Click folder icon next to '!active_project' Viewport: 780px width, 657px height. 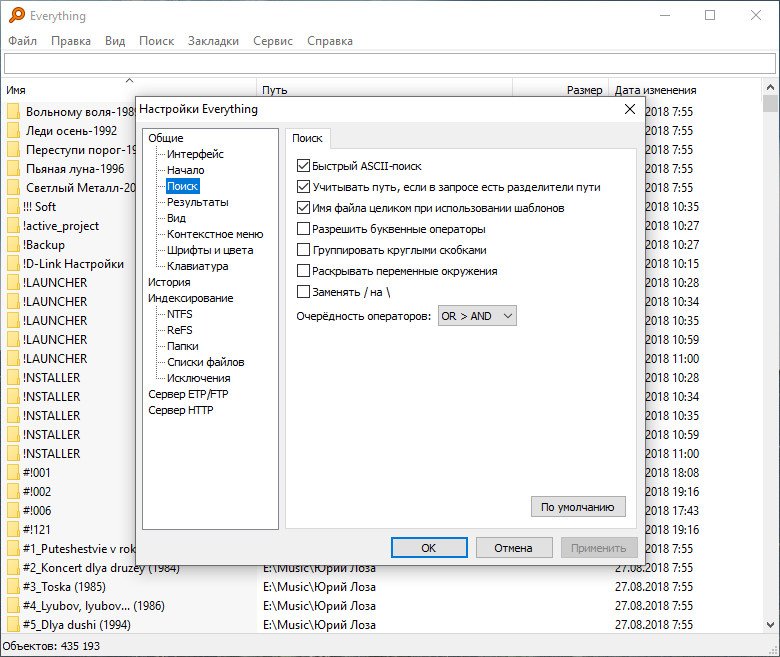click(x=13, y=226)
